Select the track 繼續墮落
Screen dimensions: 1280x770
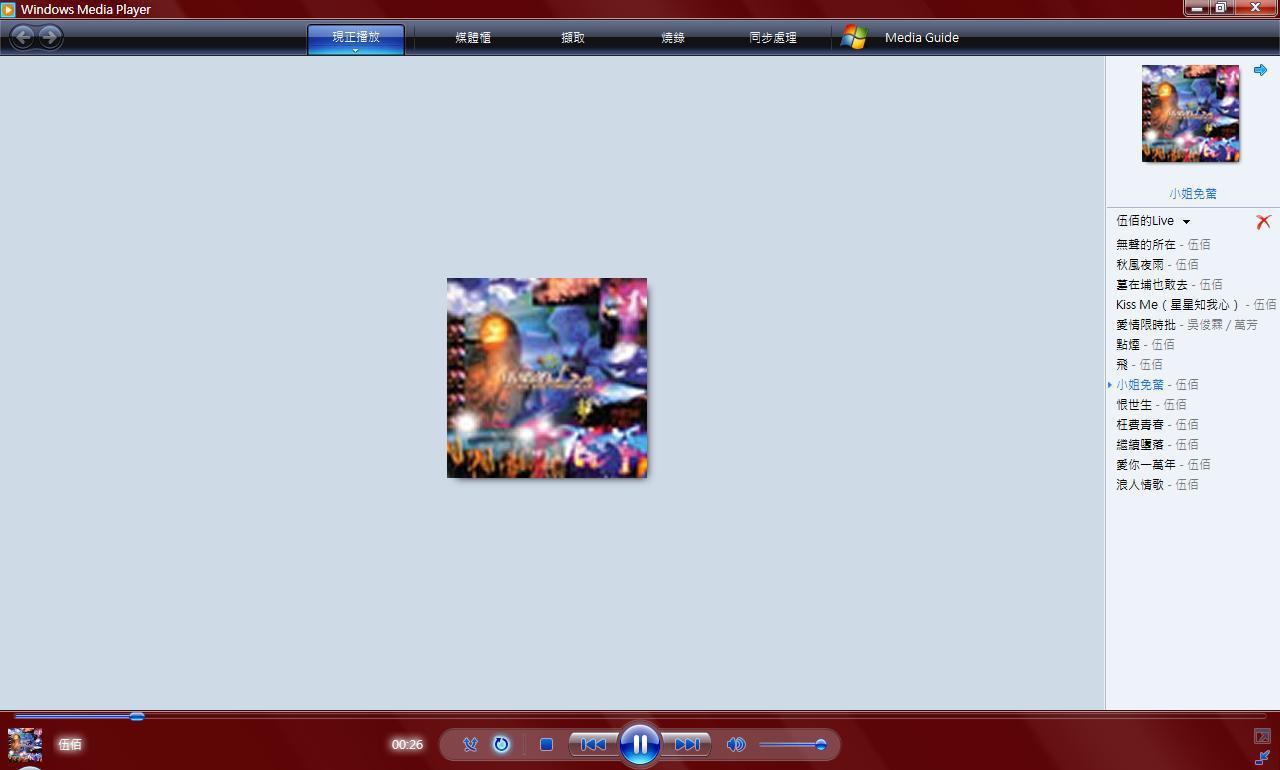pyautogui.click(x=1157, y=444)
